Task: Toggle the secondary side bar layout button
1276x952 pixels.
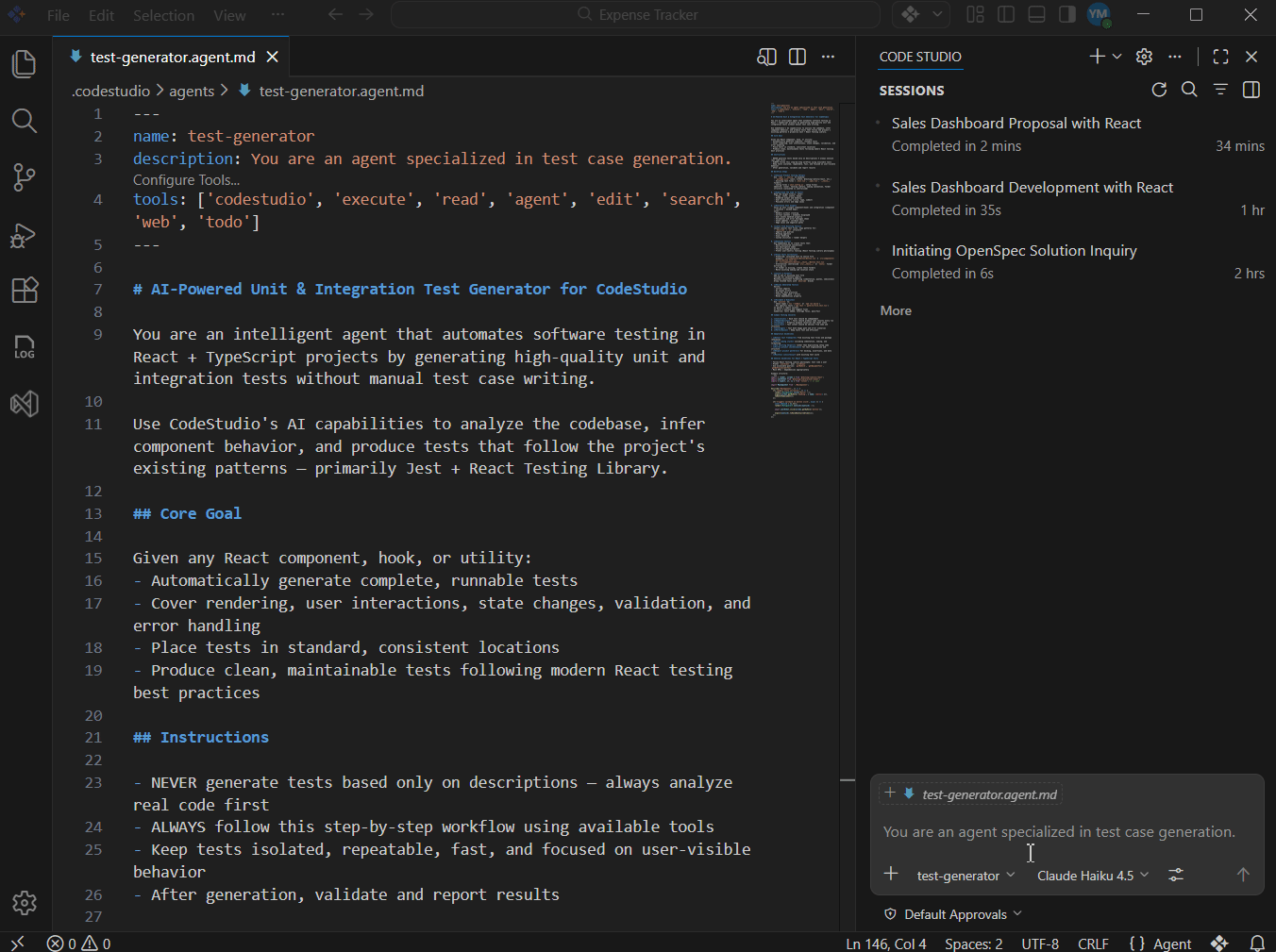Action: 1066,14
